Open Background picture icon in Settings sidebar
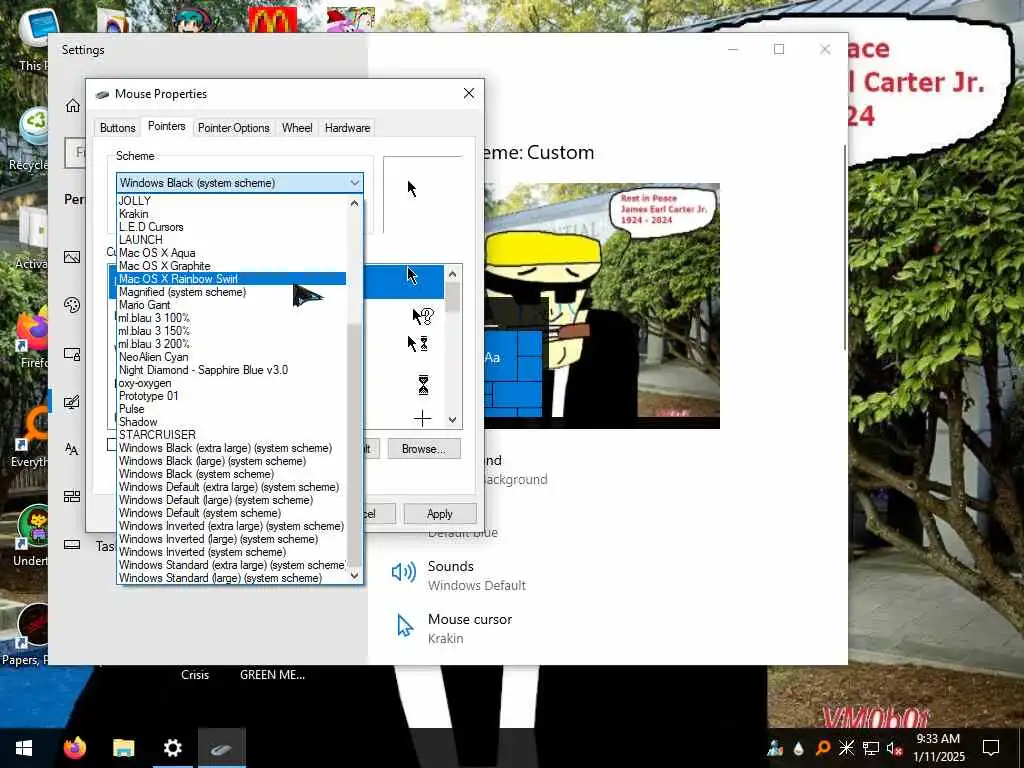 [72, 257]
